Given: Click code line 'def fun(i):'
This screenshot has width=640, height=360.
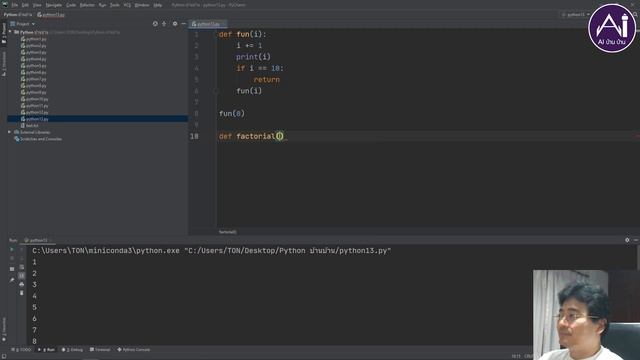Looking at the screenshot, I should pyautogui.click(x=242, y=34).
